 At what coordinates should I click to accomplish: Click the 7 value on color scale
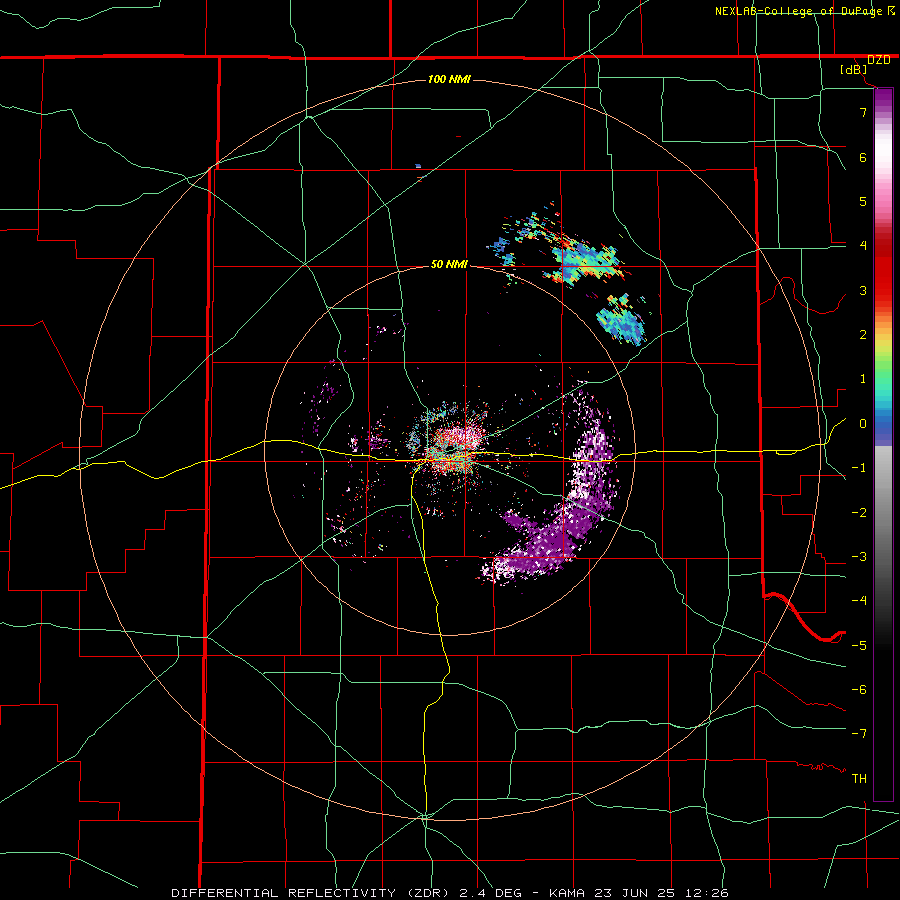click(863, 112)
